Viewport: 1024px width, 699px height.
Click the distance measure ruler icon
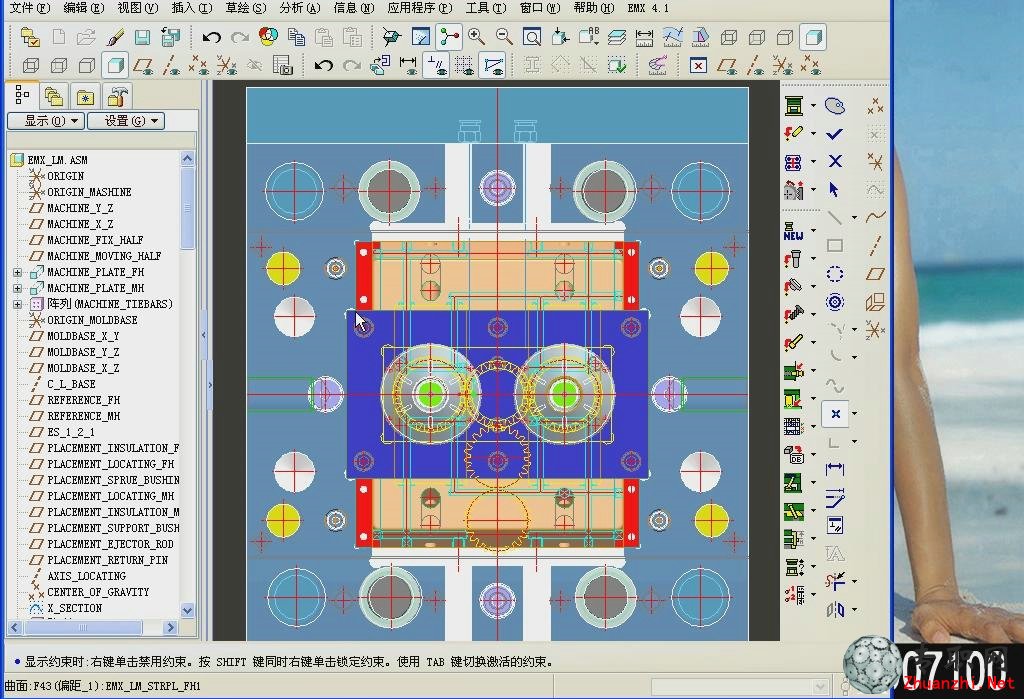645,37
